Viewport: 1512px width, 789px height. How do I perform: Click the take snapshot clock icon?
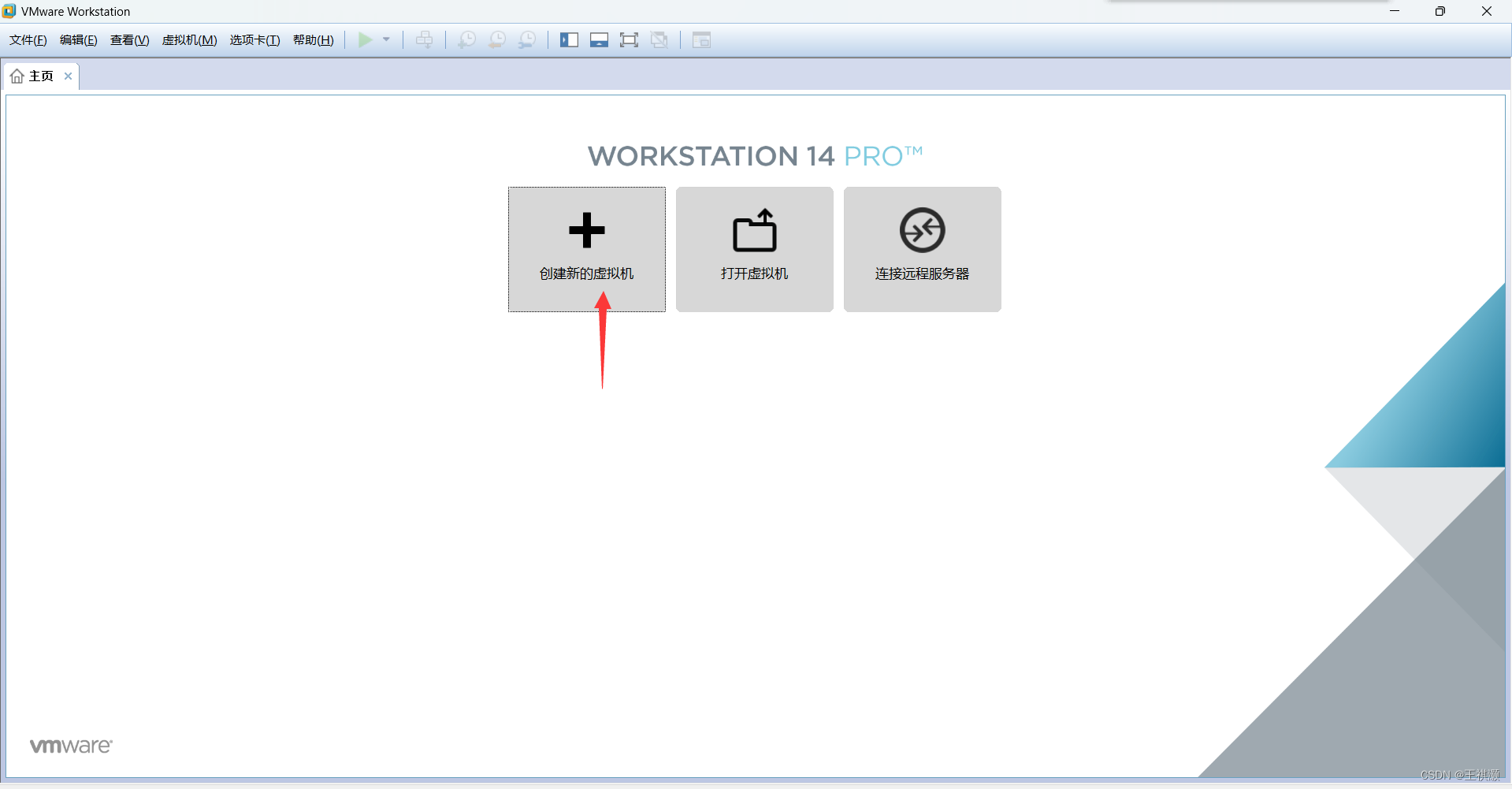467,39
